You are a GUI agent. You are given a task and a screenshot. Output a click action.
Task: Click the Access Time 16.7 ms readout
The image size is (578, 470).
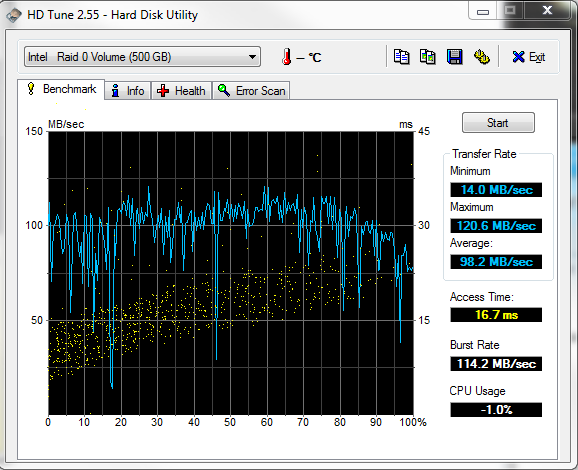pos(496,315)
